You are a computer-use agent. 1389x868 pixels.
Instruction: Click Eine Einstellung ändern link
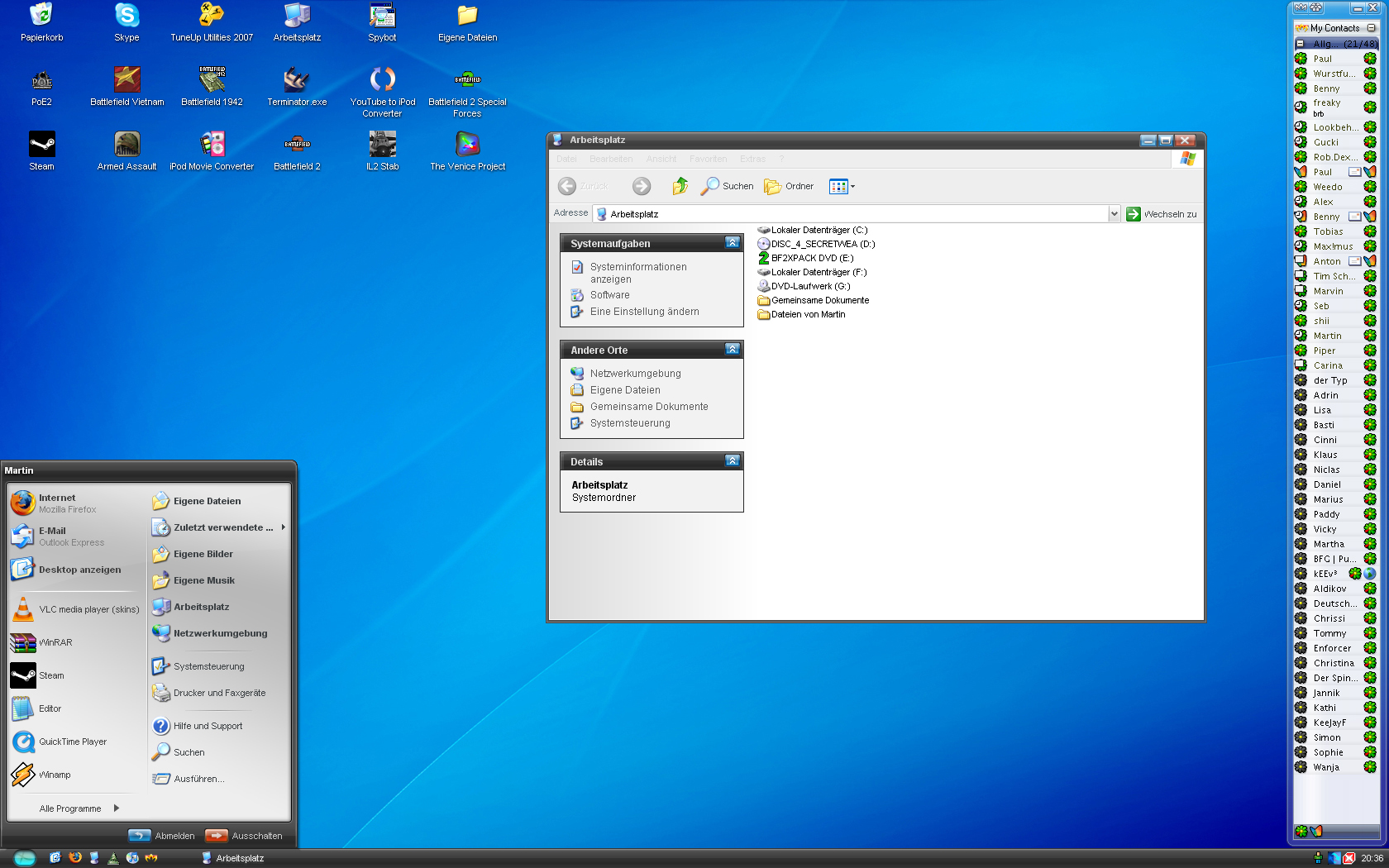click(x=645, y=312)
